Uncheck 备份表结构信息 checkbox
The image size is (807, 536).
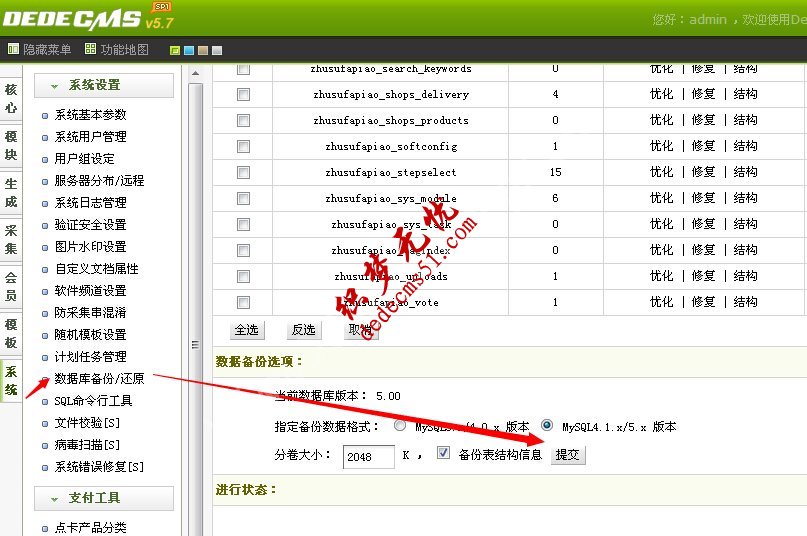[x=443, y=453]
